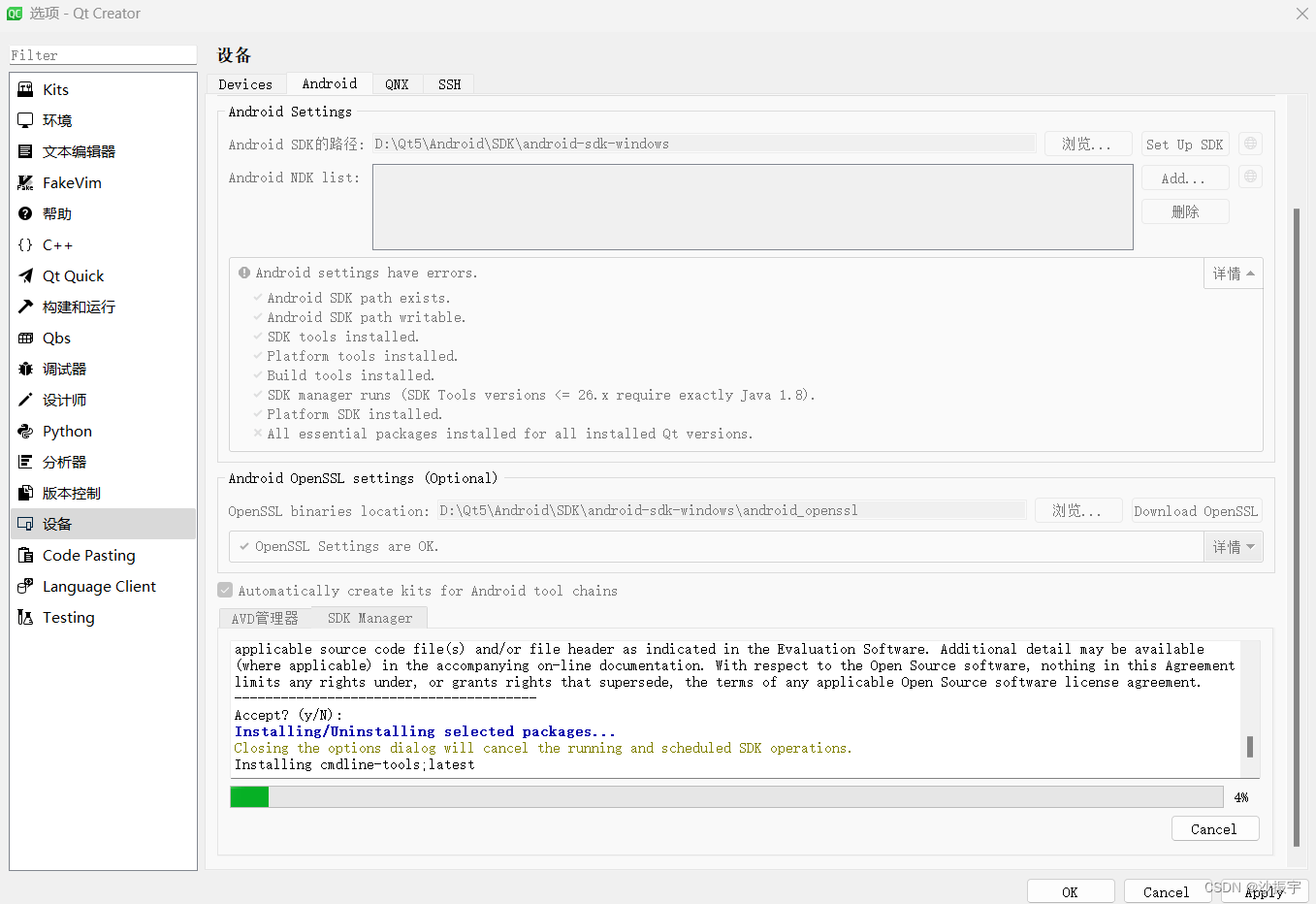The width and height of the screenshot is (1316, 904).
Task: Select the C++ braces icon
Action: click(x=25, y=244)
